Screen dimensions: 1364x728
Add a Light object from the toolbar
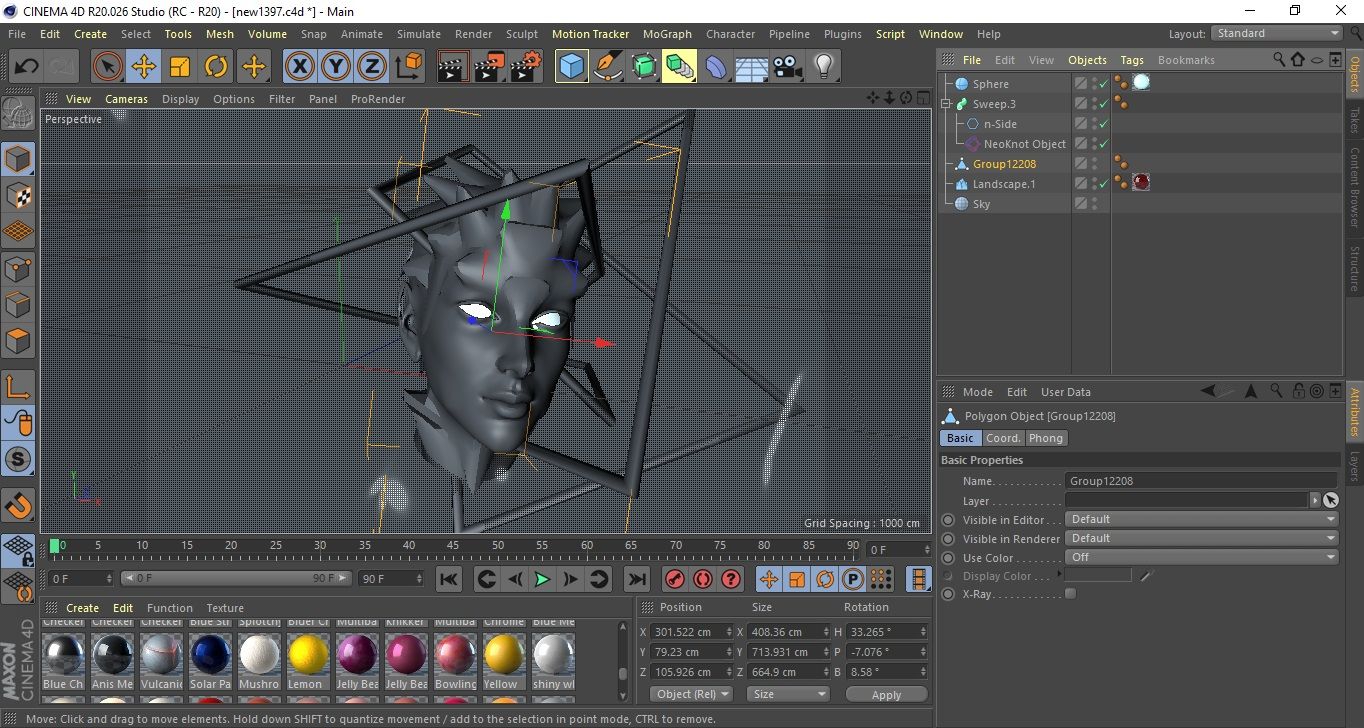tap(823, 67)
